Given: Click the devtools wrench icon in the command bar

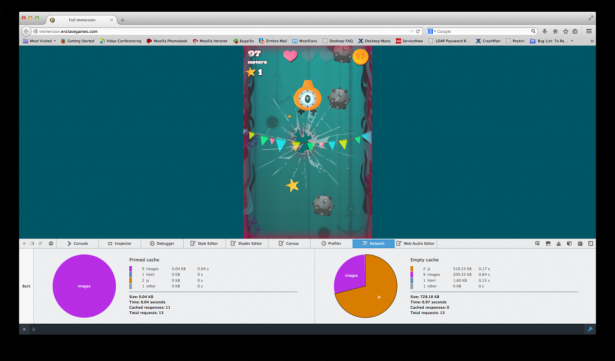Looking at the screenshot, I should (590, 330).
